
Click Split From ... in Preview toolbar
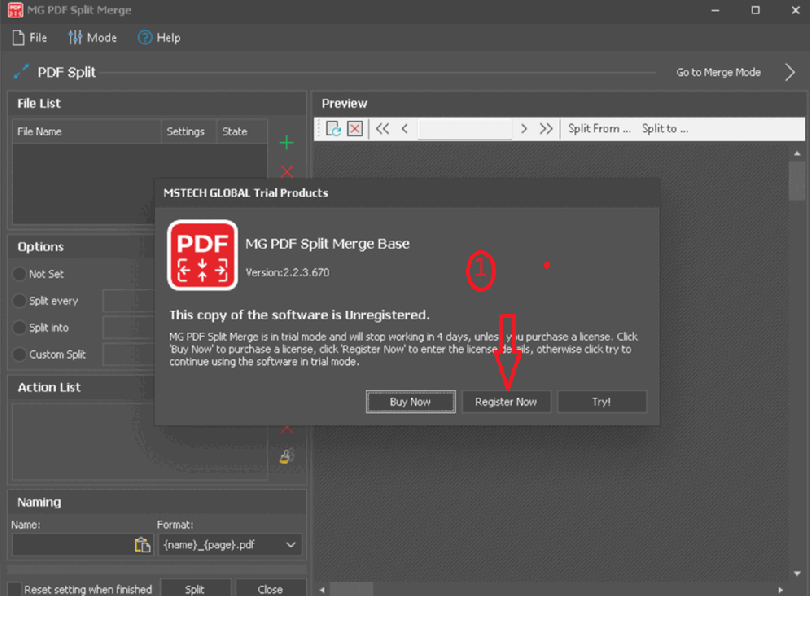tap(599, 129)
